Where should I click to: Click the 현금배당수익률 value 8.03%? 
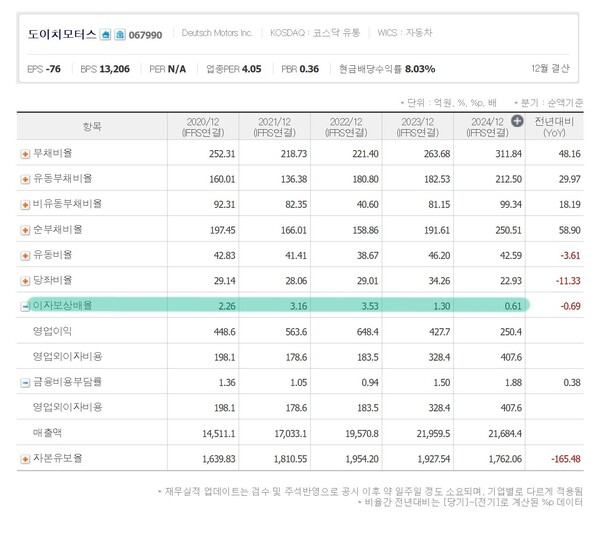pos(420,69)
